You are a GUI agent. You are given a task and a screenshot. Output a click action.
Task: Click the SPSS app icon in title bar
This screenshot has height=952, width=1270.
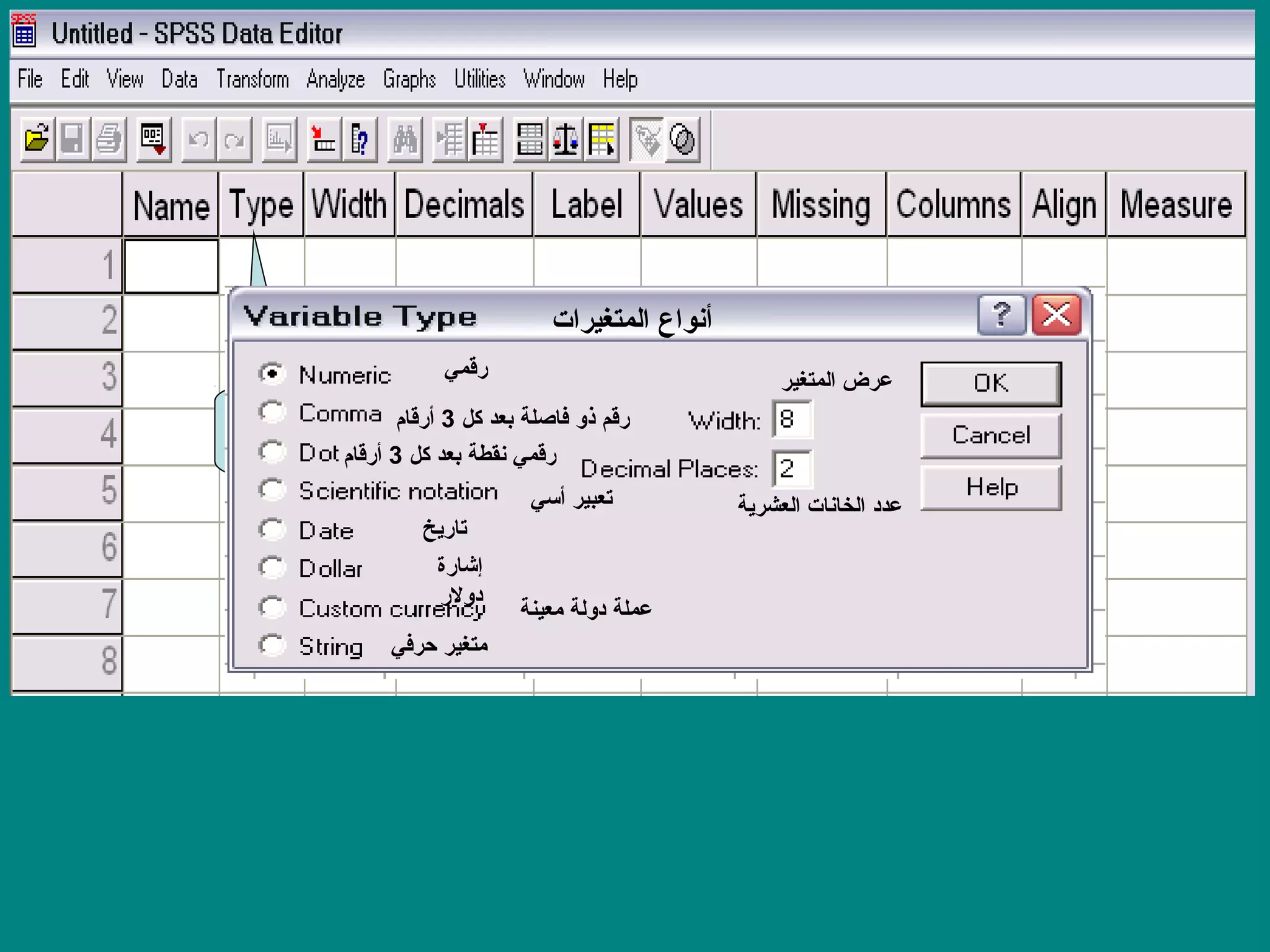[25, 31]
